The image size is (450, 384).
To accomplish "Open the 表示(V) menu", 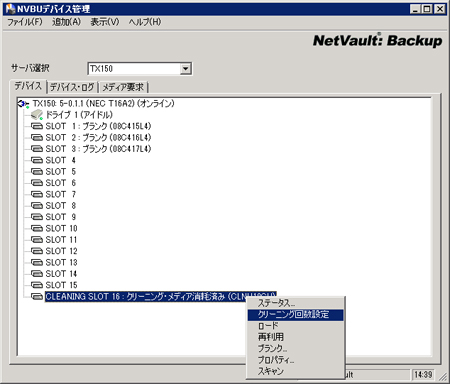I will pyautogui.click(x=105, y=22).
